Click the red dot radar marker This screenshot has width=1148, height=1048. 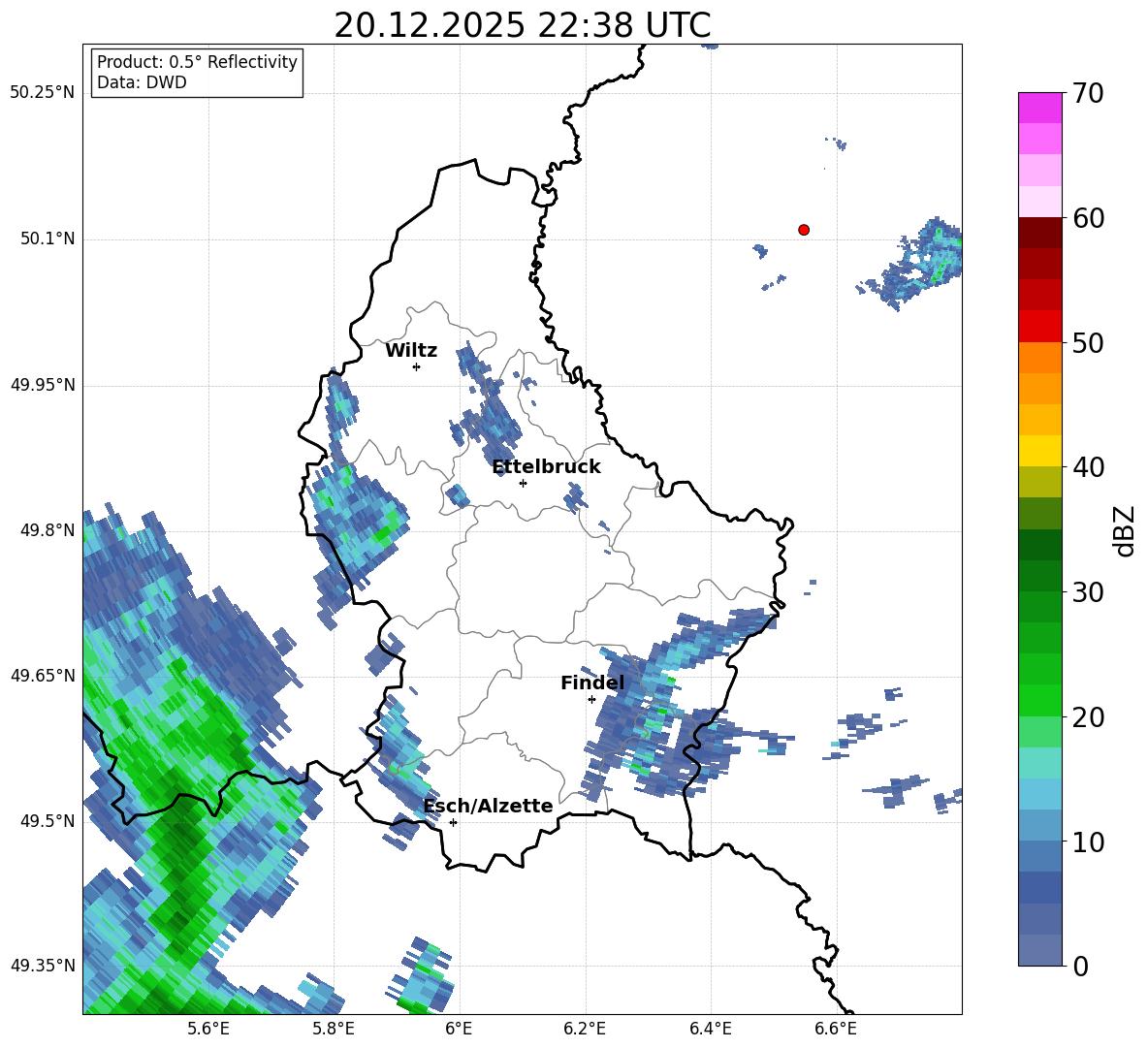point(804,230)
